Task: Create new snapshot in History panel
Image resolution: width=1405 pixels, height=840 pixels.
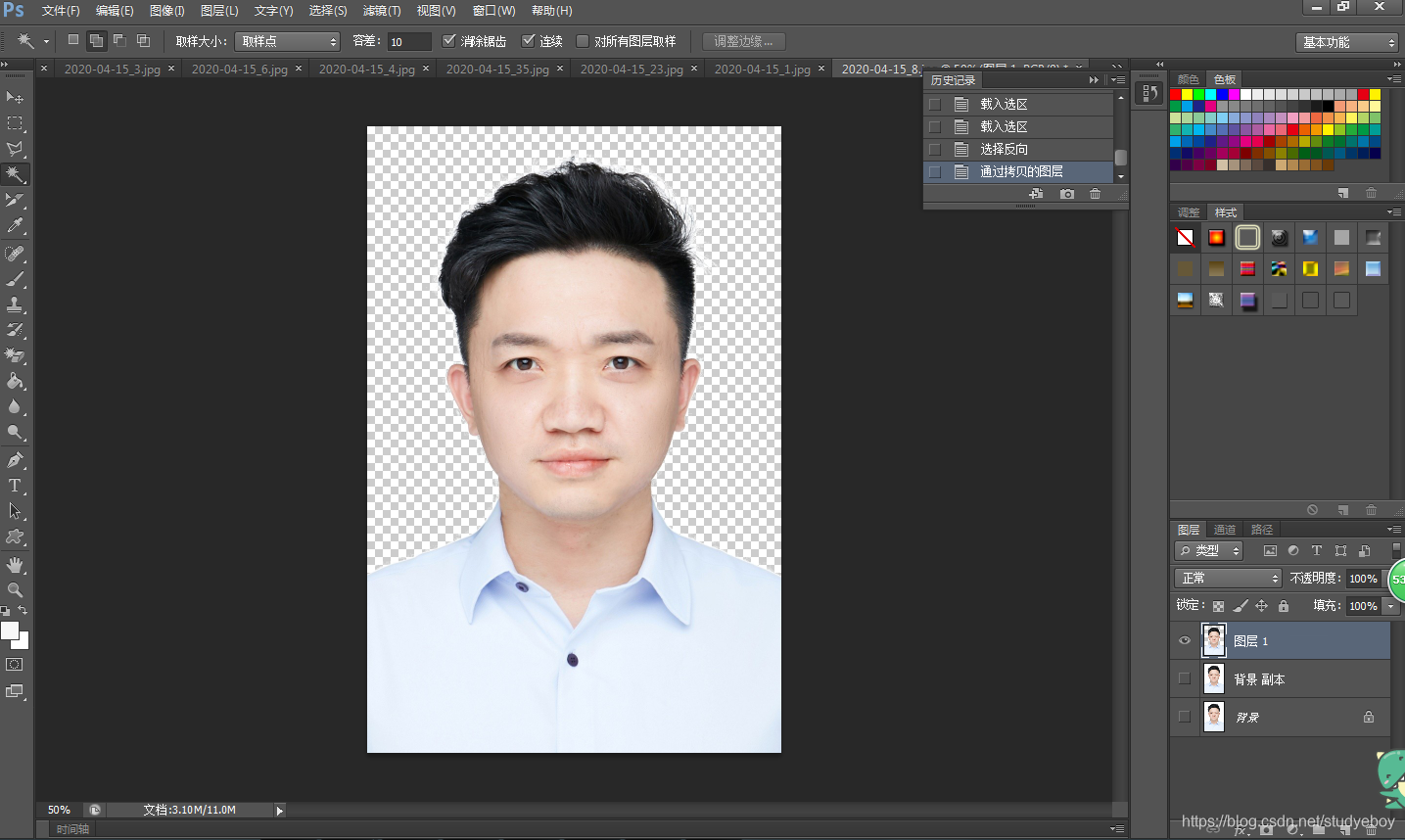Action: click(1067, 194)
